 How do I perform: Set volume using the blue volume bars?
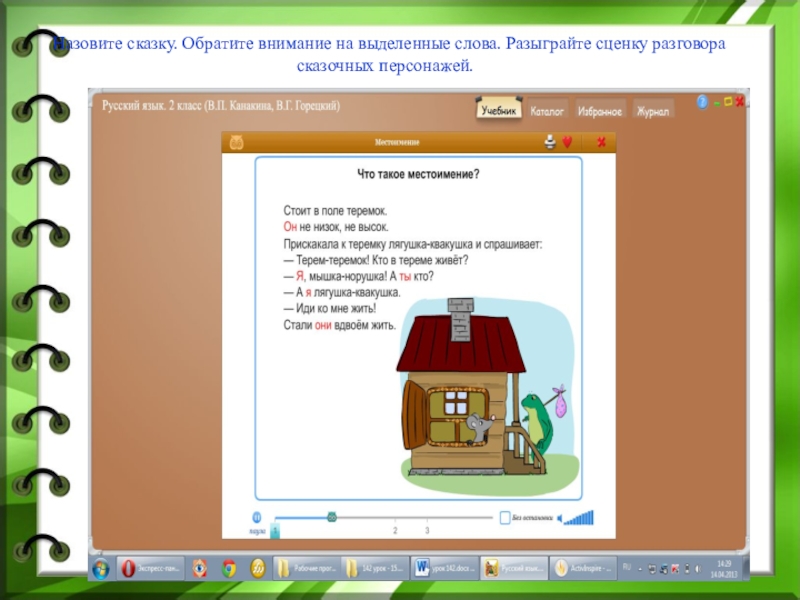(579, 518)
